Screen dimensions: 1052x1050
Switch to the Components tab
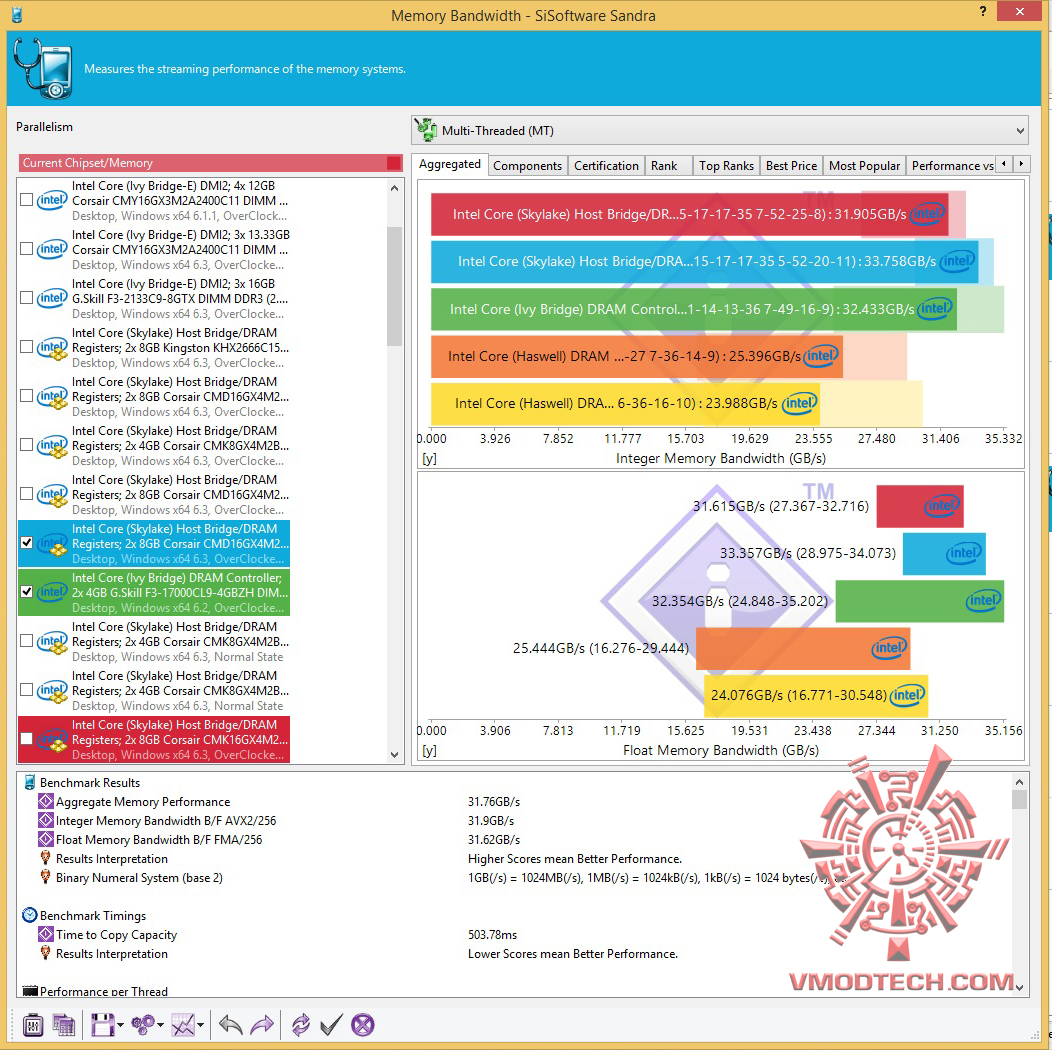tap(527, 166)
